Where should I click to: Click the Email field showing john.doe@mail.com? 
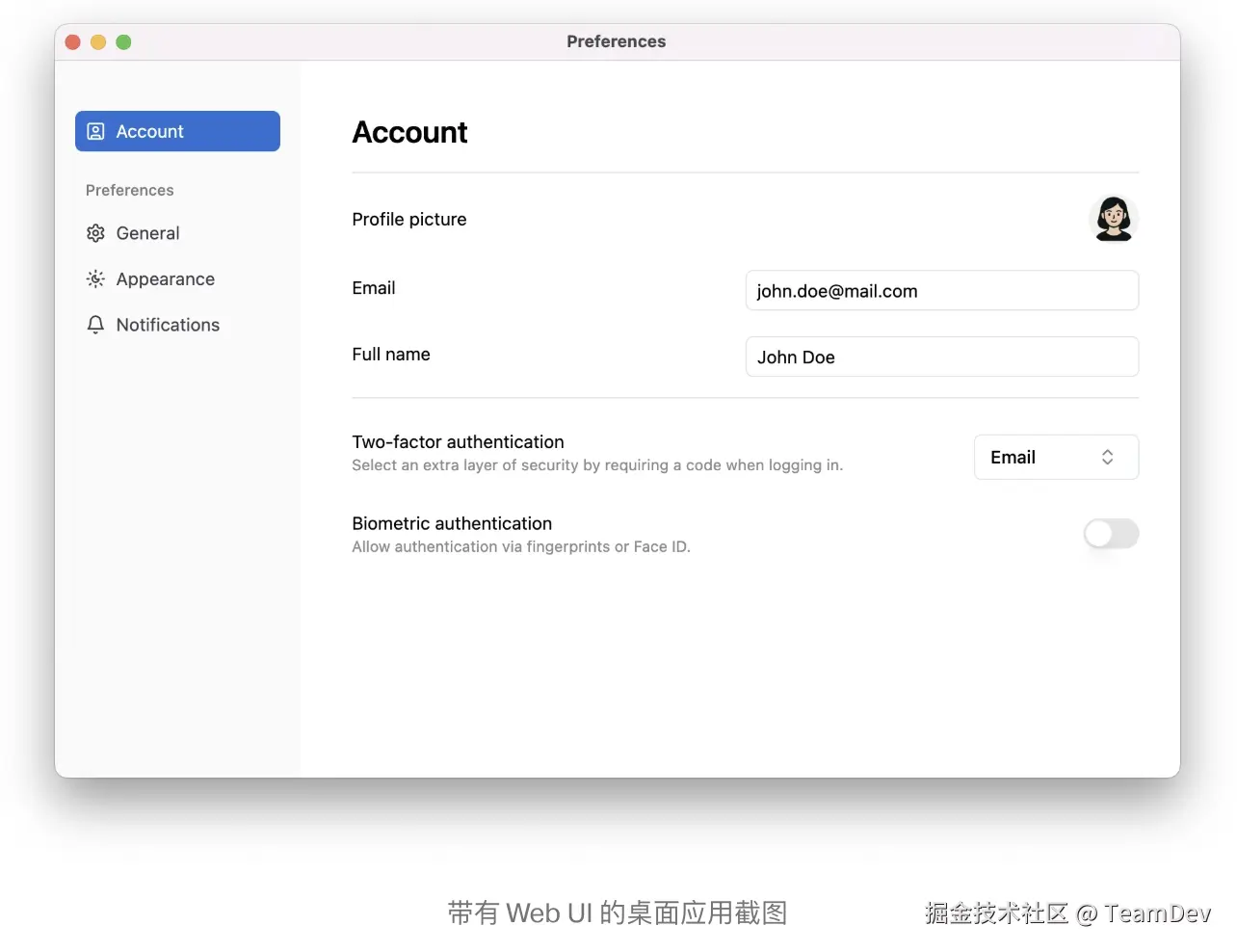(x=941, y=290)
